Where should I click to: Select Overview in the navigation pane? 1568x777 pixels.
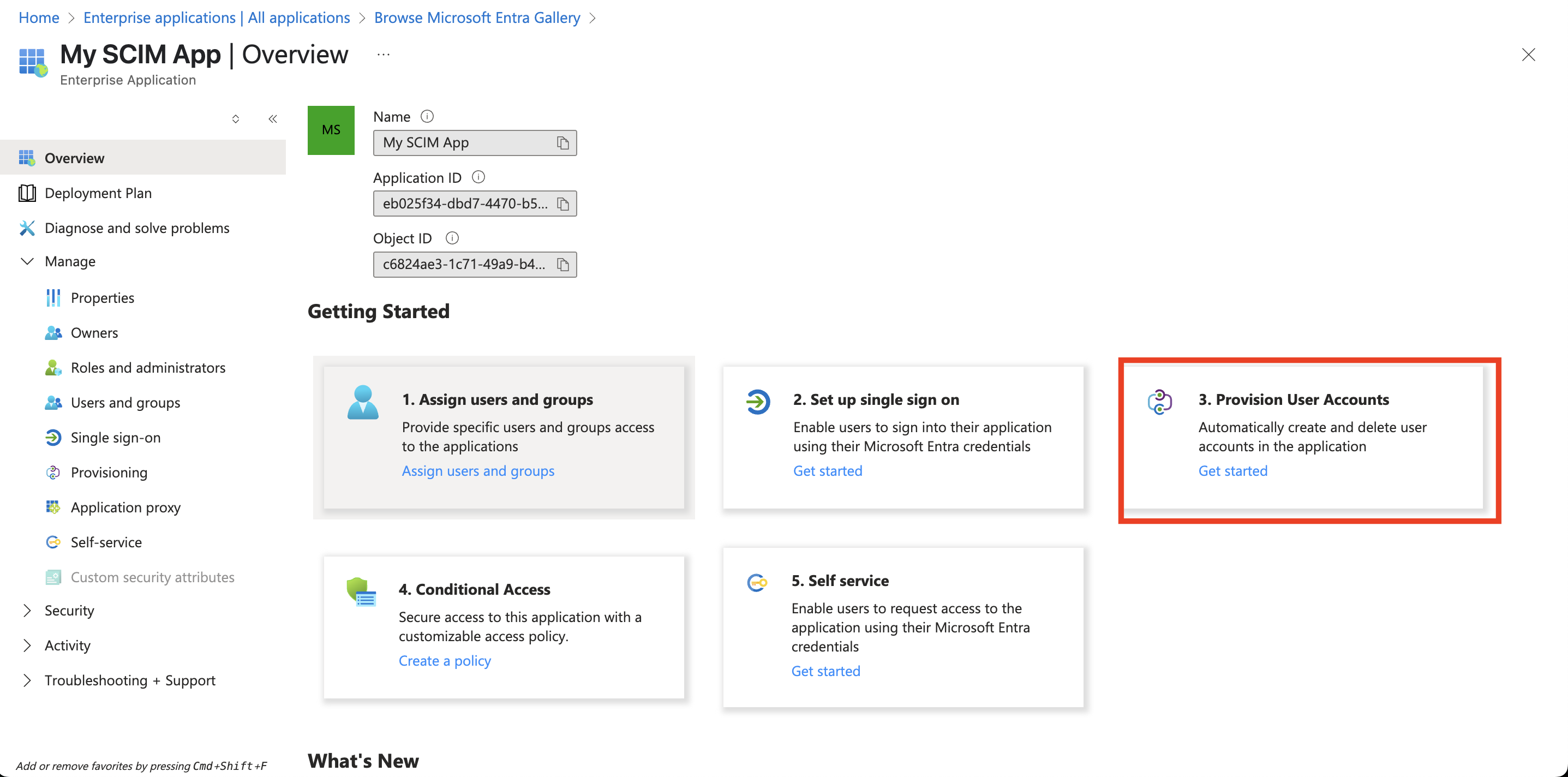click(x=74, y=158)
